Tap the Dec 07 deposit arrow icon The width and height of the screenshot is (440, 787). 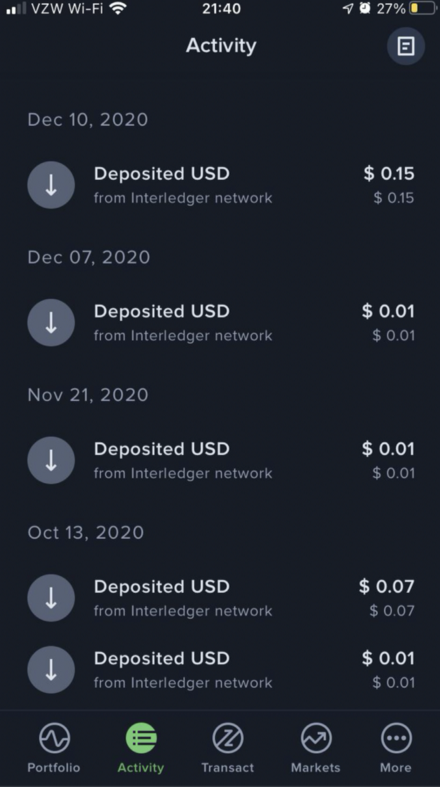(51, 322)
